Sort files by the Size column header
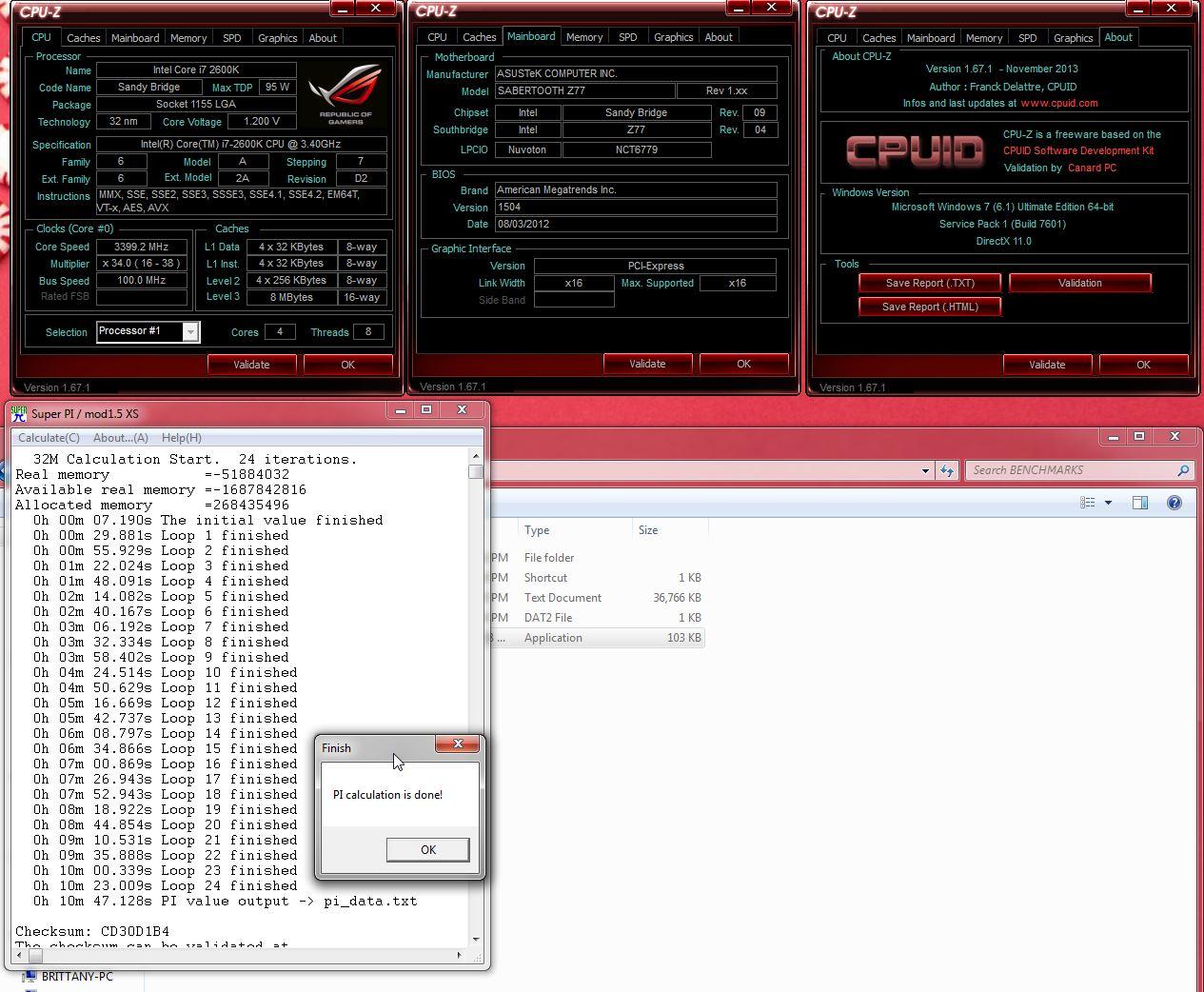The height and width of the screenshot is (992, 1204). 668,530
